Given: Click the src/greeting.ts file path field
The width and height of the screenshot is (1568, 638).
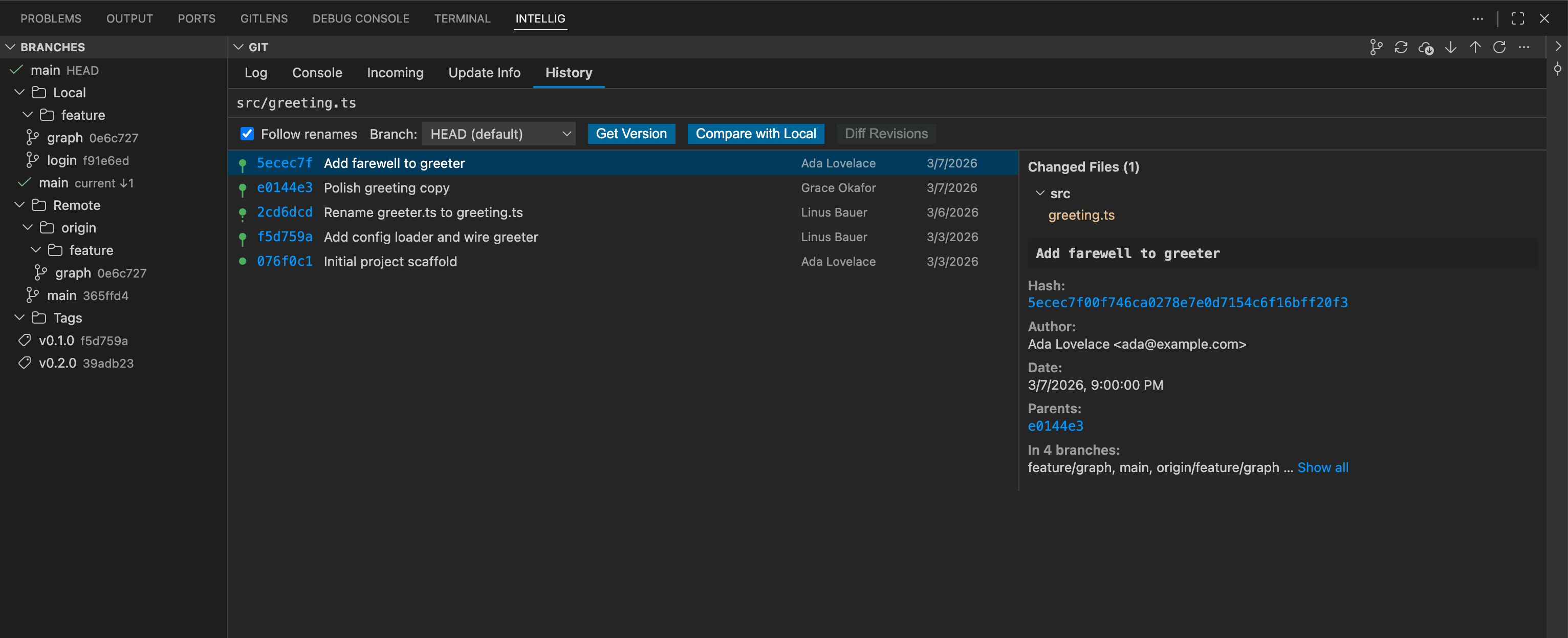Looking at the screenshot, I should [887, 103].
